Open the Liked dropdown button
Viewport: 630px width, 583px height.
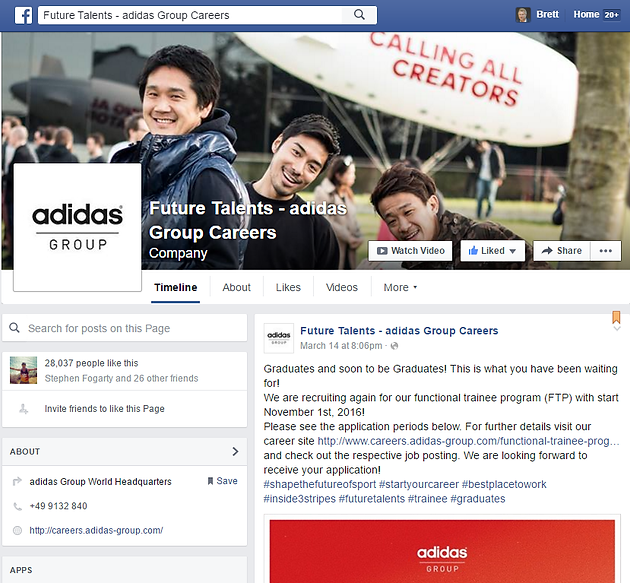(493, 251)
